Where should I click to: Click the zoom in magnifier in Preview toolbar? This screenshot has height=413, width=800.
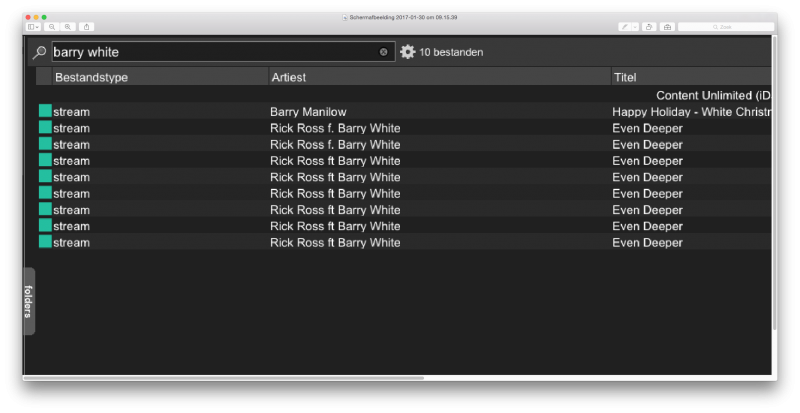(x=67, y=27)
